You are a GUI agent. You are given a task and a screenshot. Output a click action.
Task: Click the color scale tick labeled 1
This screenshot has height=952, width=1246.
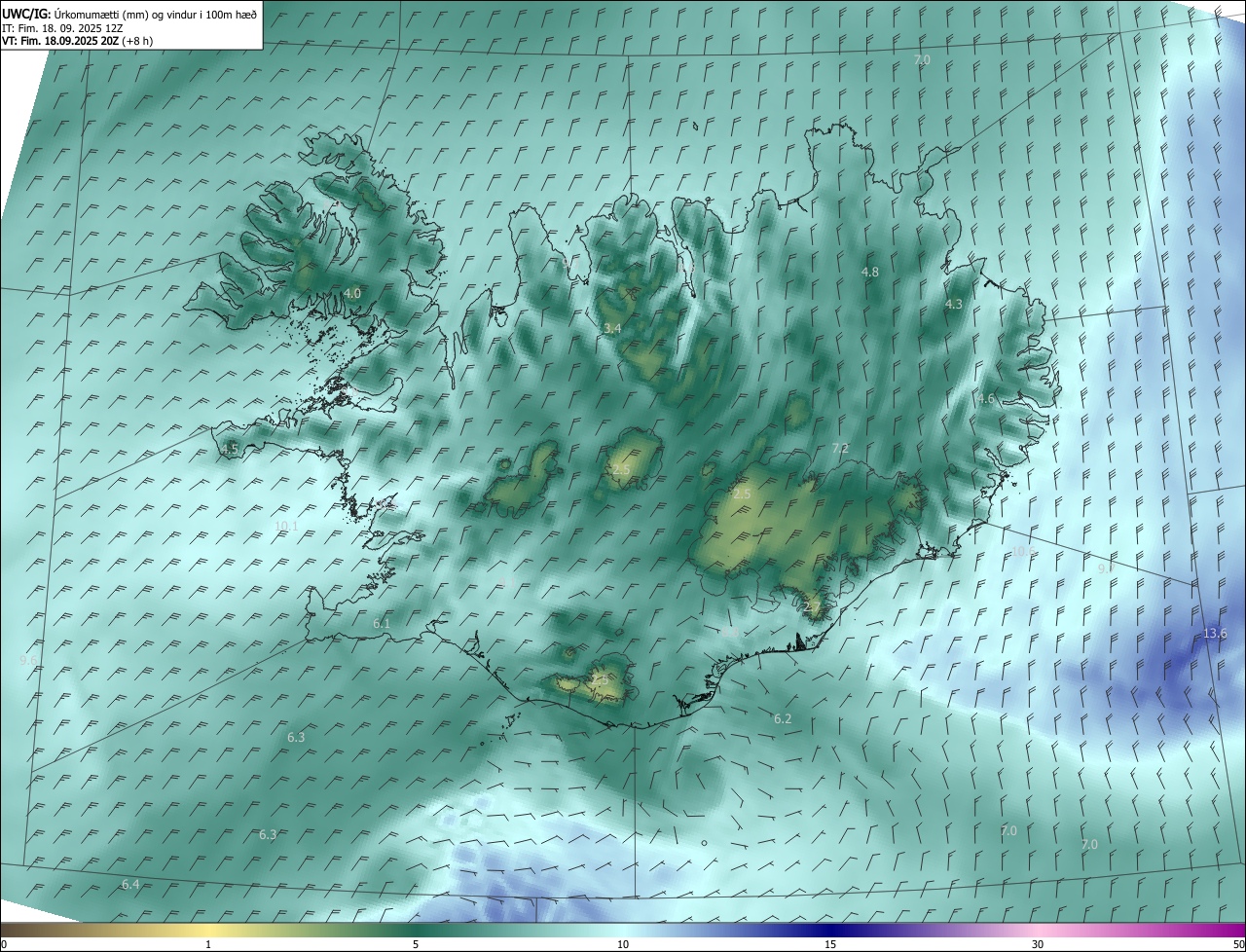208,945
